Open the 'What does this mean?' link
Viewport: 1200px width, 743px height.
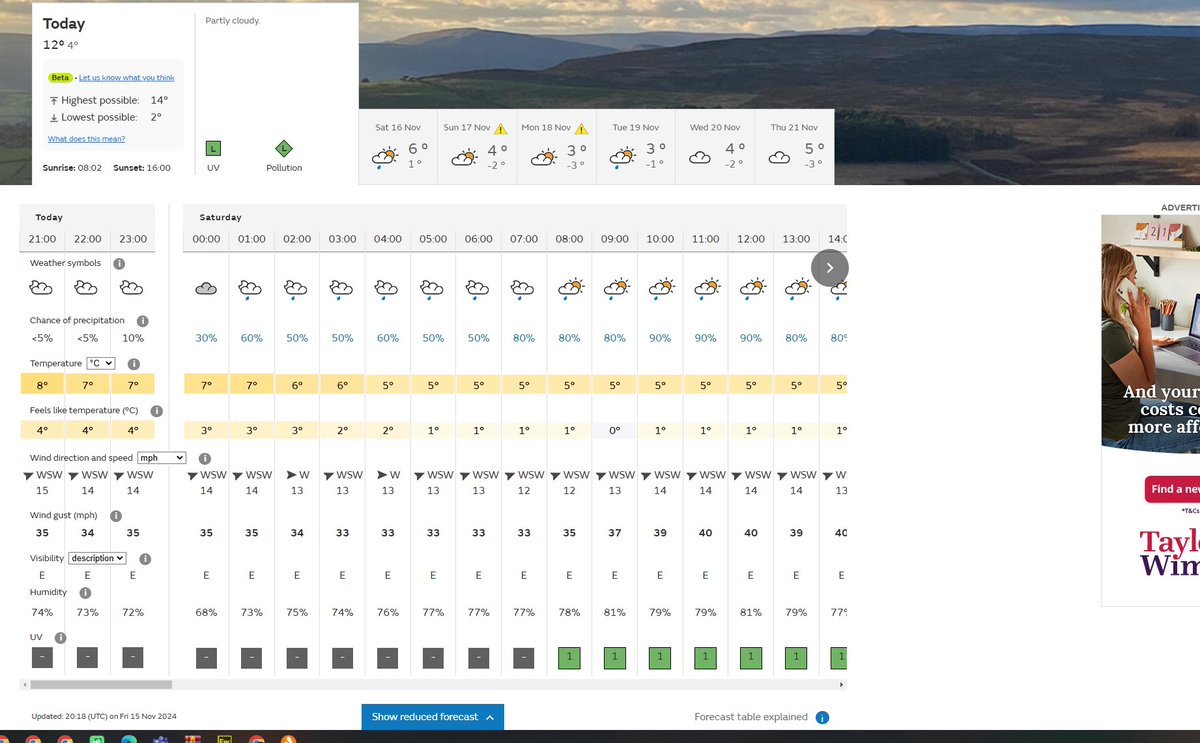coord(86,139)
